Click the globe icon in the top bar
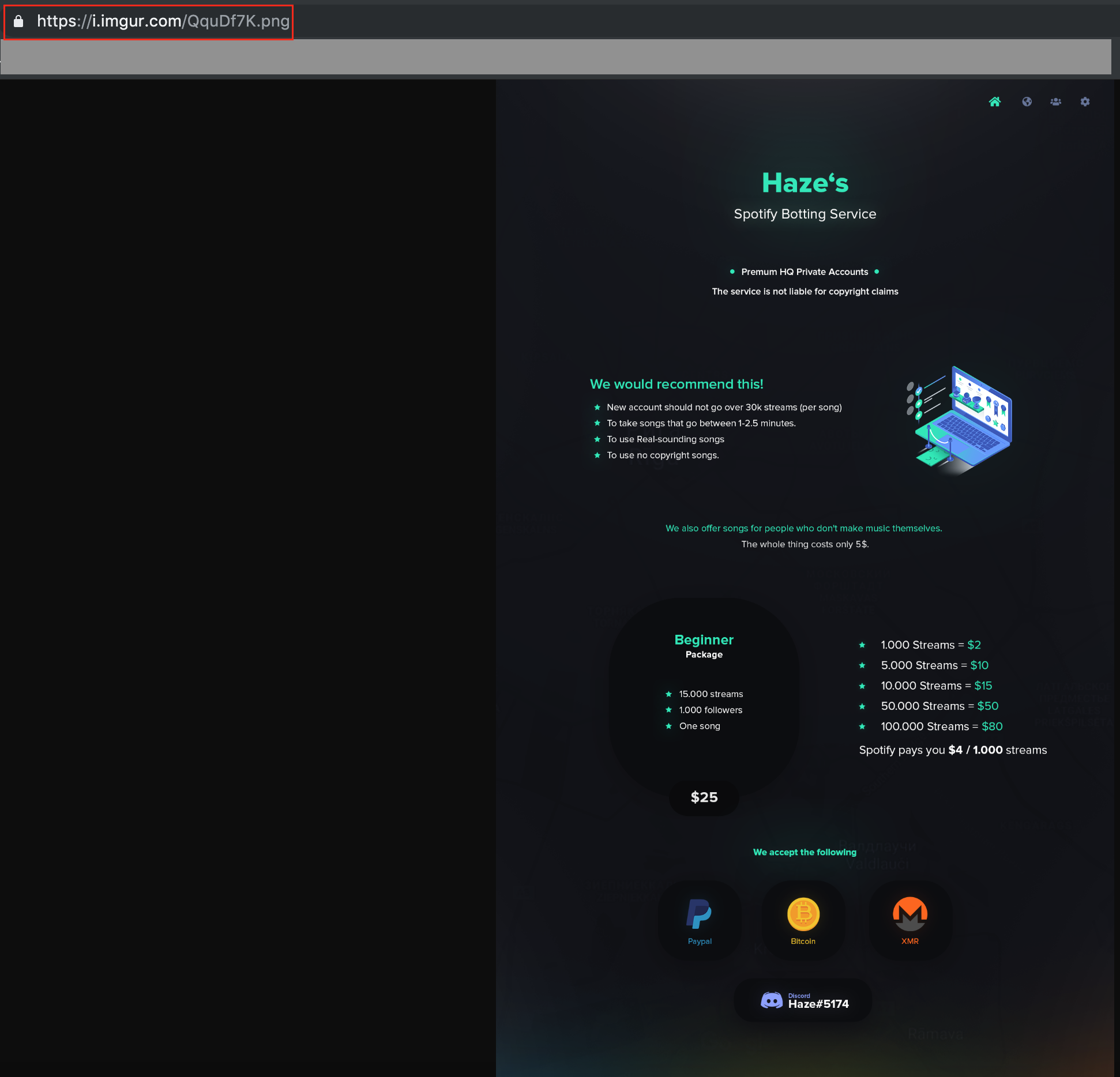 pyautogui.click(x=1027, y=102)
